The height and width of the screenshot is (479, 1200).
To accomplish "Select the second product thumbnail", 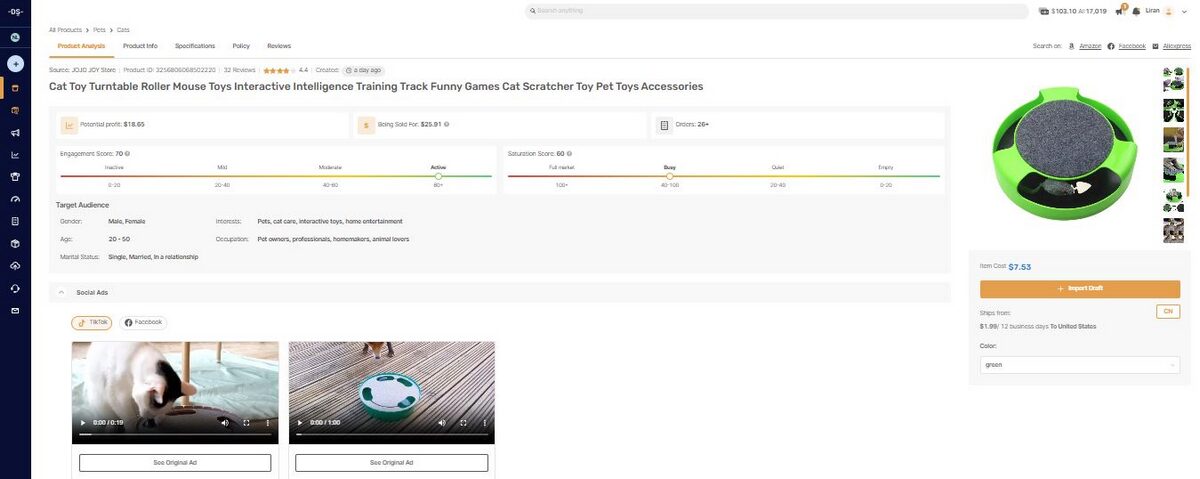I will click(x=1173, y=110).
